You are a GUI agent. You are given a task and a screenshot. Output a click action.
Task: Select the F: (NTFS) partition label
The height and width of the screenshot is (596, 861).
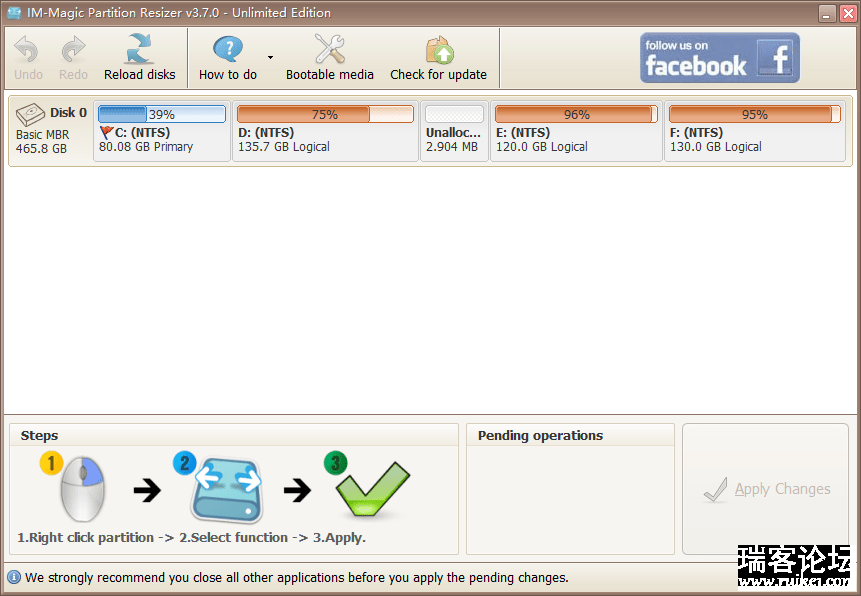[x=696, y=132]
